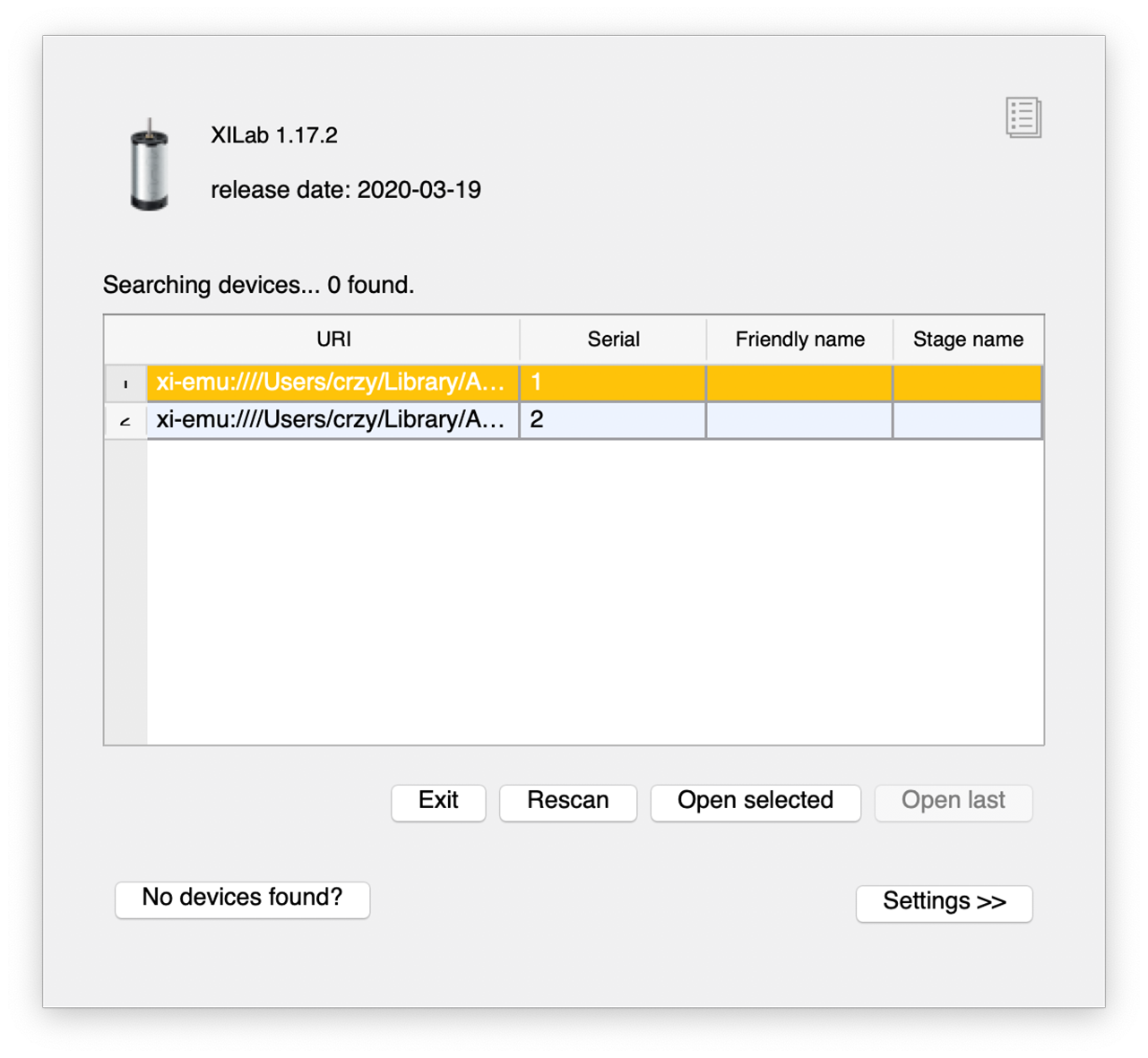
Task: Click Stage name cell of second device
Action: point(968,420)
